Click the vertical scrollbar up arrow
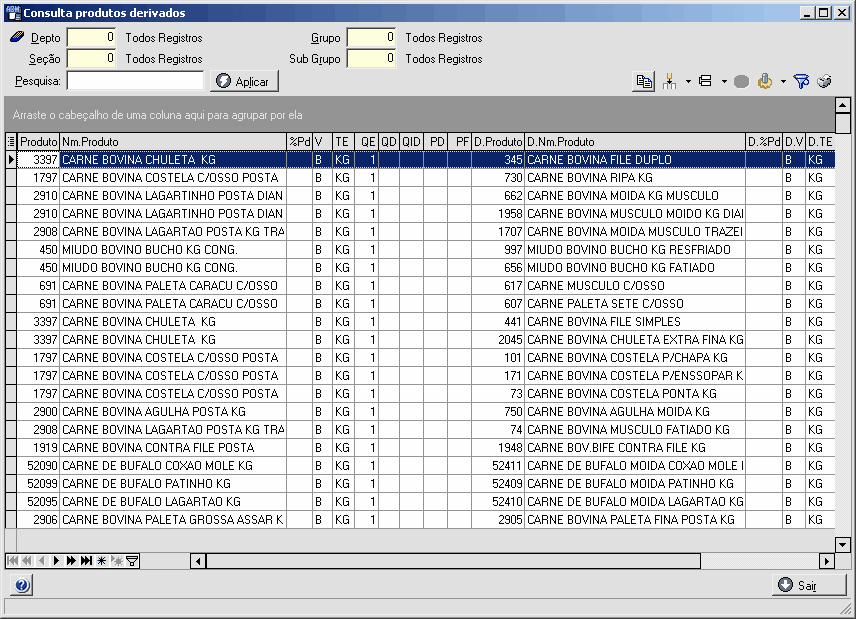Screen dimensions: 856x619 pos(842,105)
